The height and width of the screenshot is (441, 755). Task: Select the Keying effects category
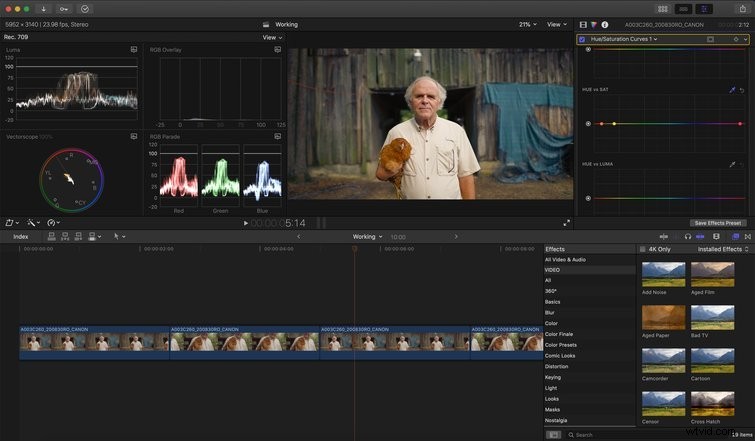click(x=553, y=377)
